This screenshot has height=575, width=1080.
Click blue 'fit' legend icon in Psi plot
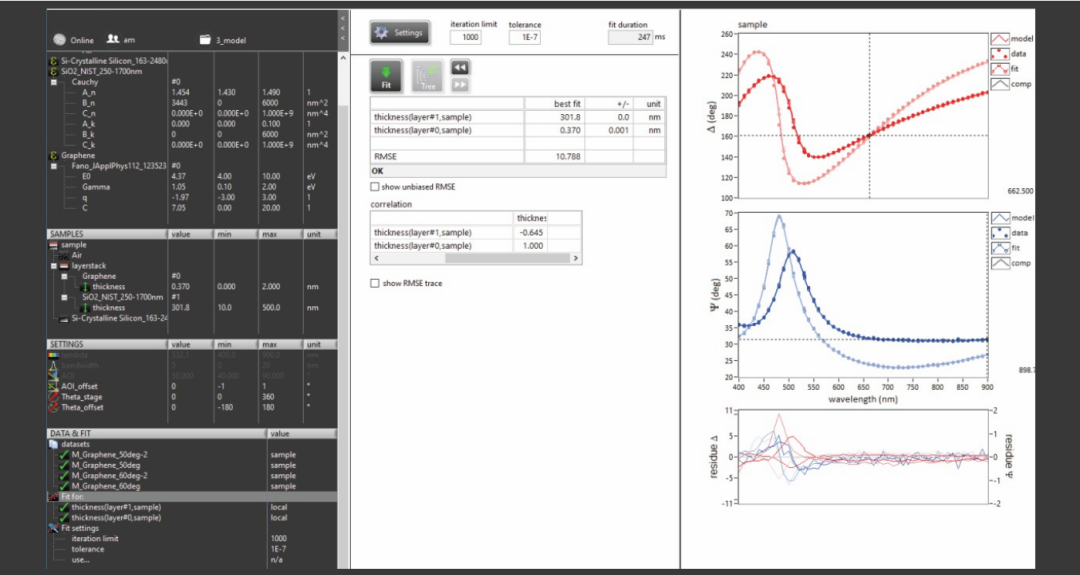[1000, 248]
